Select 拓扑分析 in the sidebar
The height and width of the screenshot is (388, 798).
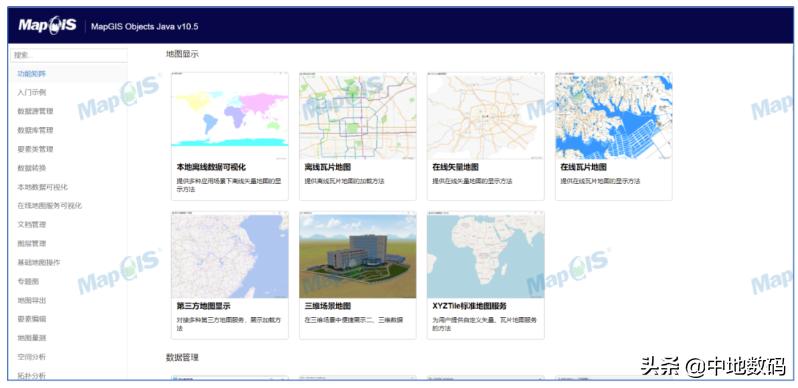click(32, 375)
